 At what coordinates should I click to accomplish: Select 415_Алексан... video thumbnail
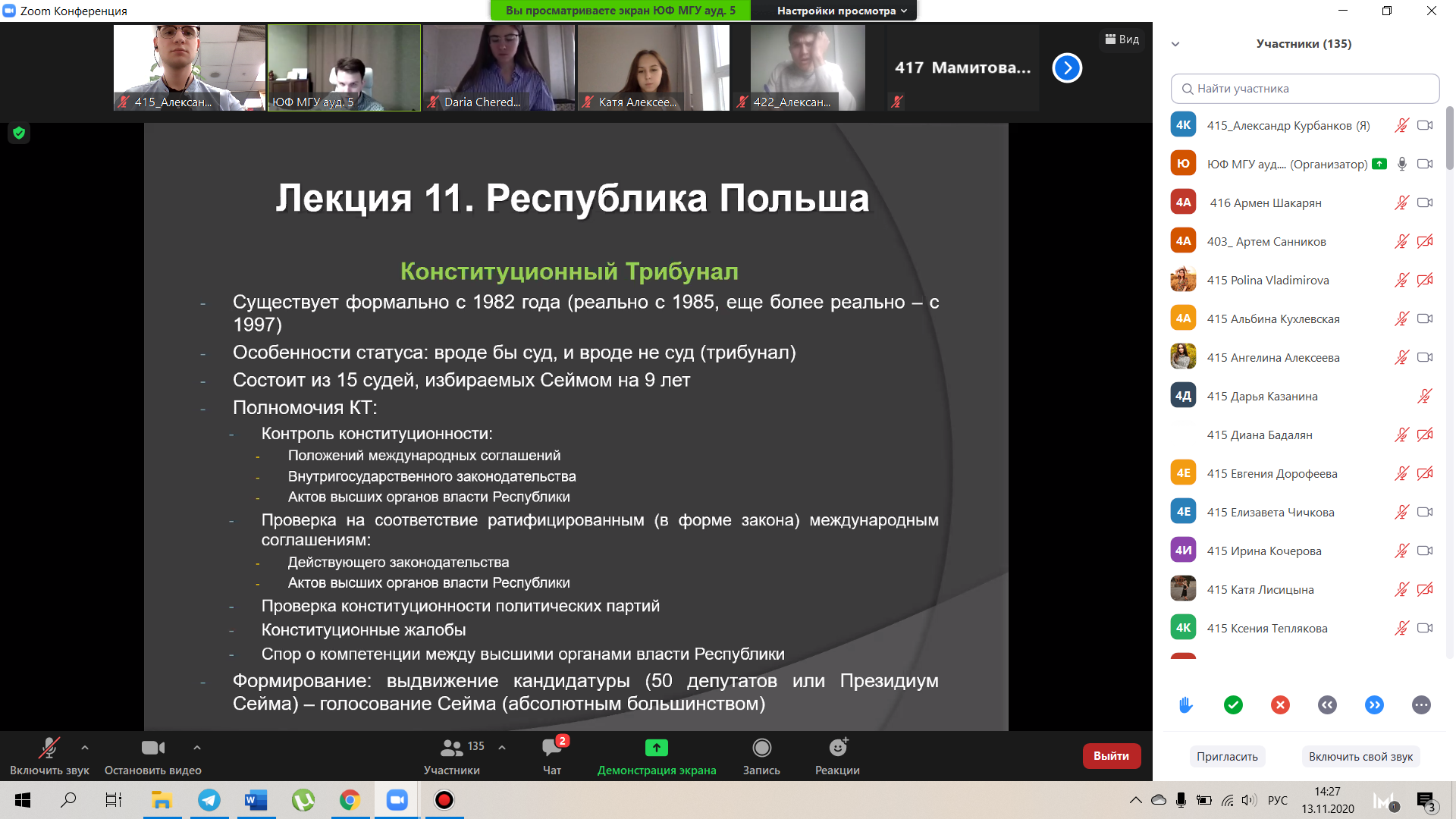point(190,67)
